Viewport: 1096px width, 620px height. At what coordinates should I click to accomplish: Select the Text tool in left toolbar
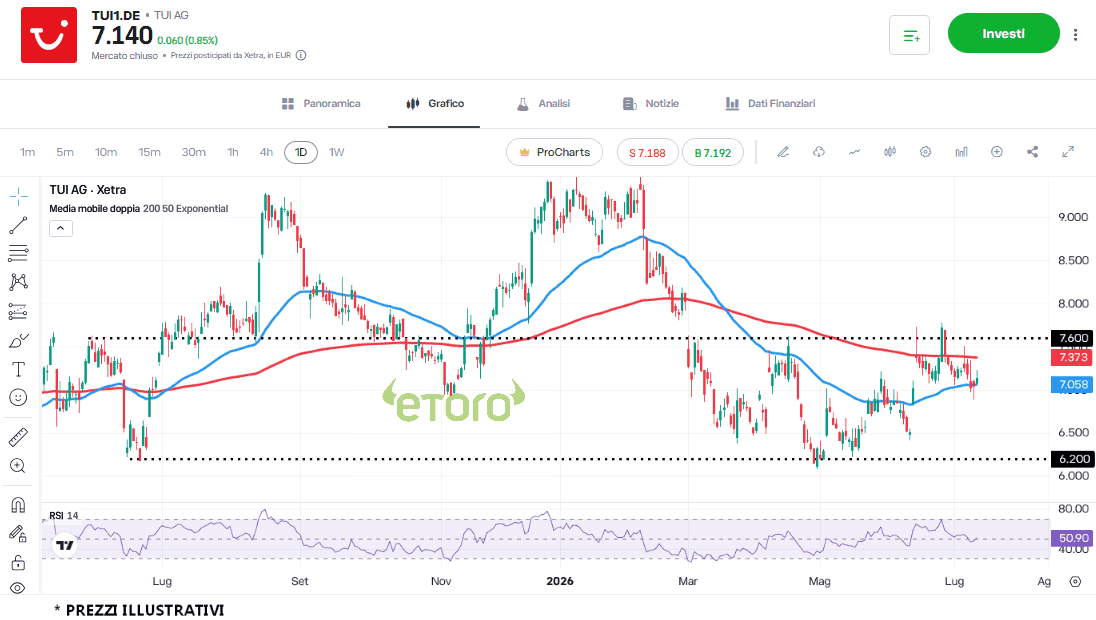(18, 369)
